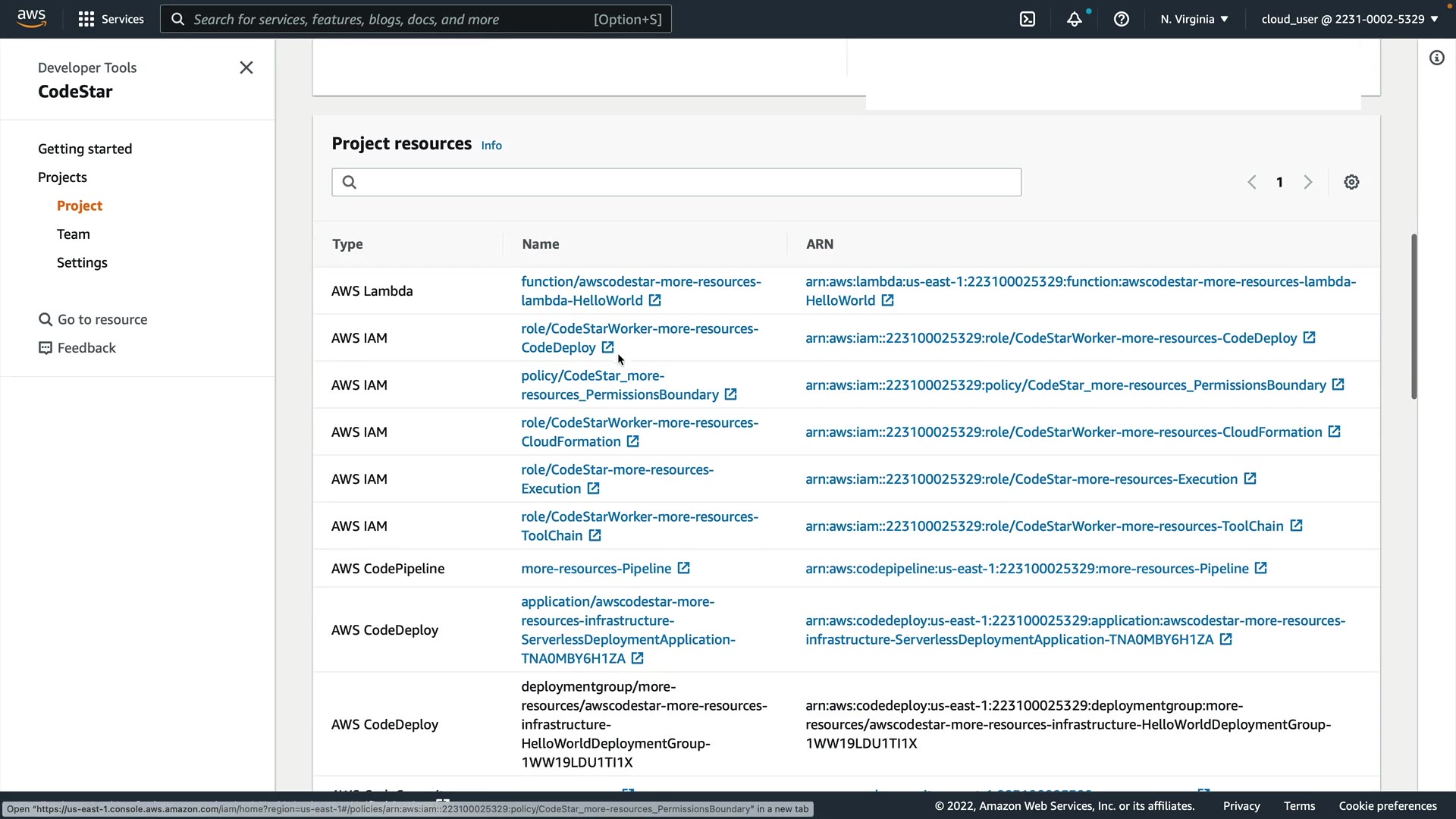Close the CodeStar side navigation panel
The width and height of the screenshot is (1456, 819).
246,67
